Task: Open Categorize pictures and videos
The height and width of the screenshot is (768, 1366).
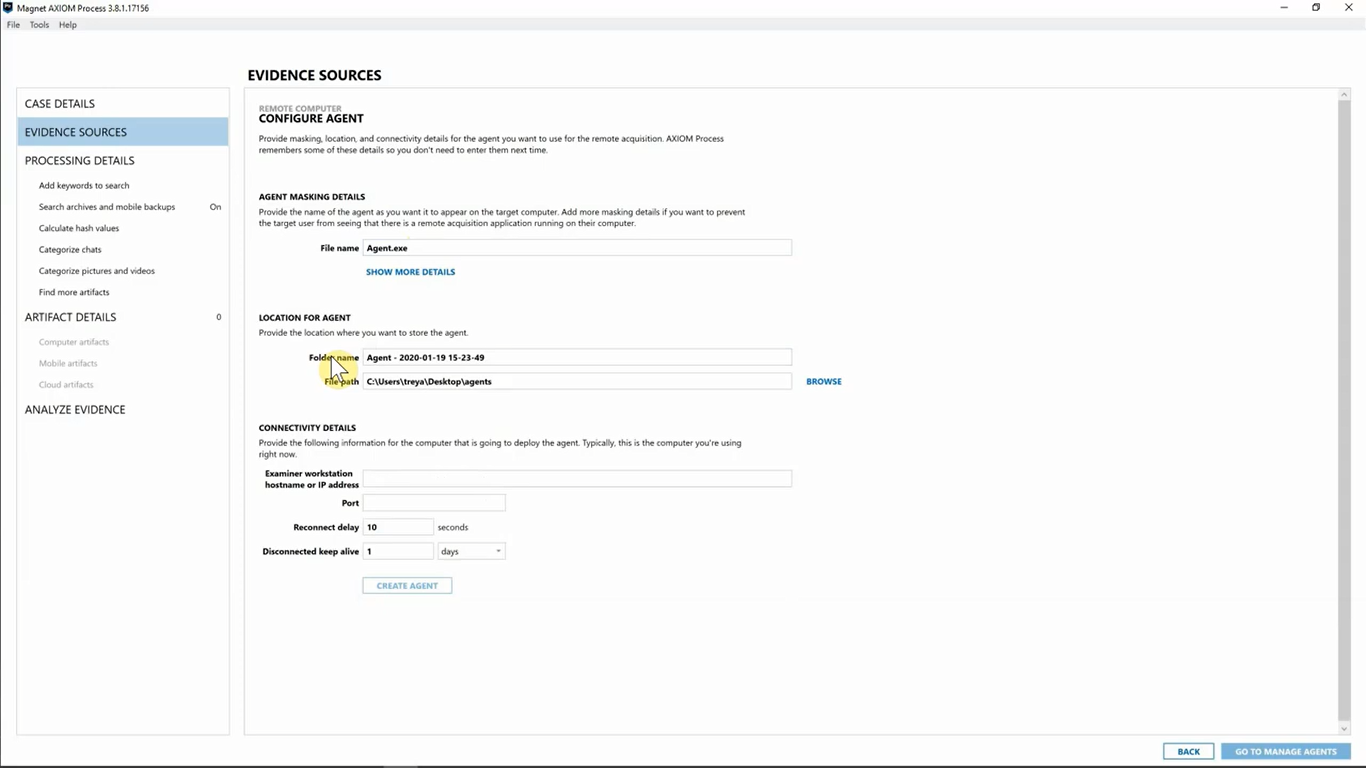Action: 96,270
